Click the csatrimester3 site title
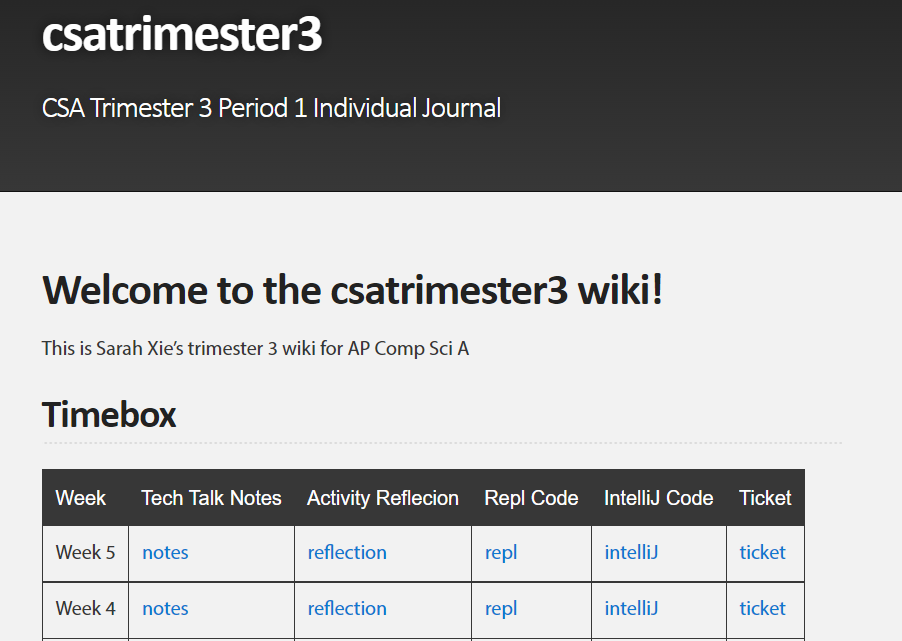 (x=182, y=35)
